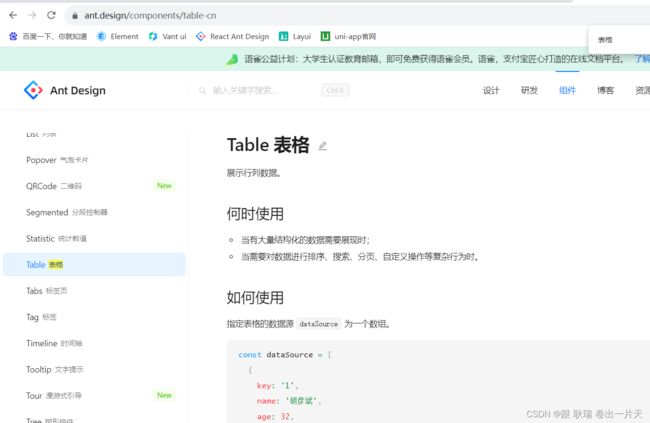650x423 pixels.
Task: Open the 研发 navigation menu item
Action: (529, 90)
